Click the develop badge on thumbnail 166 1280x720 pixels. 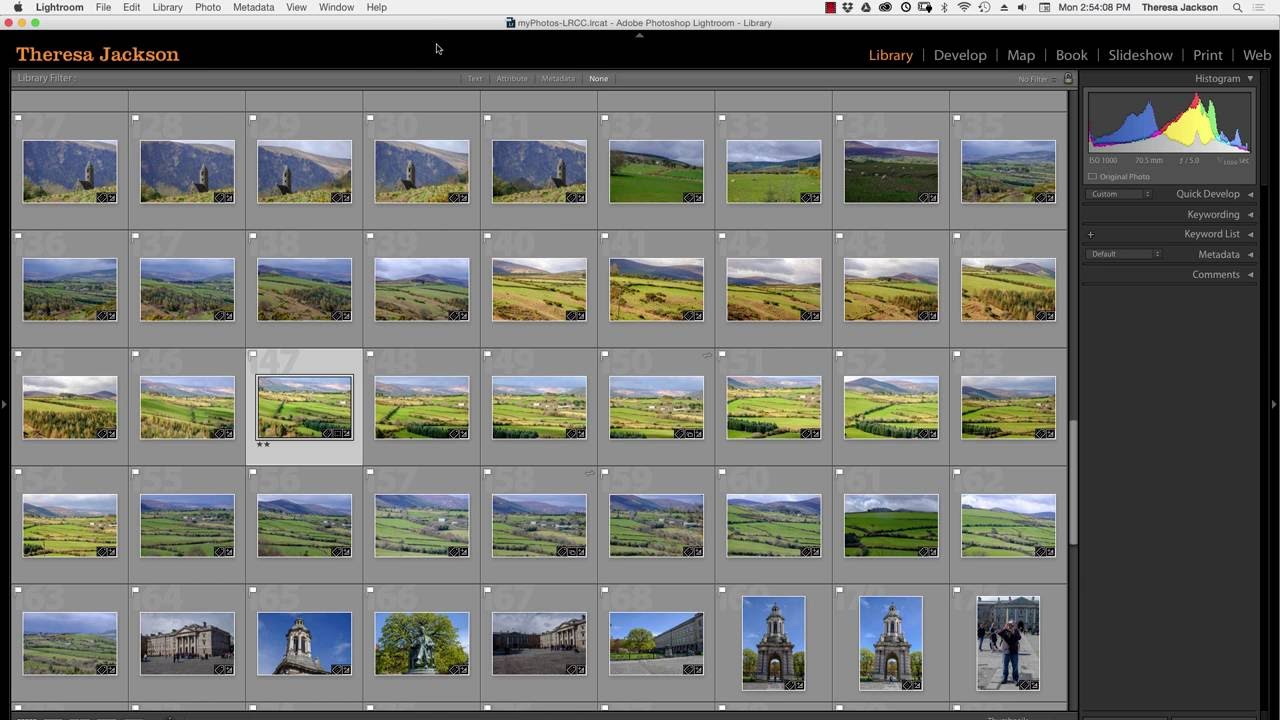[463, 670]
